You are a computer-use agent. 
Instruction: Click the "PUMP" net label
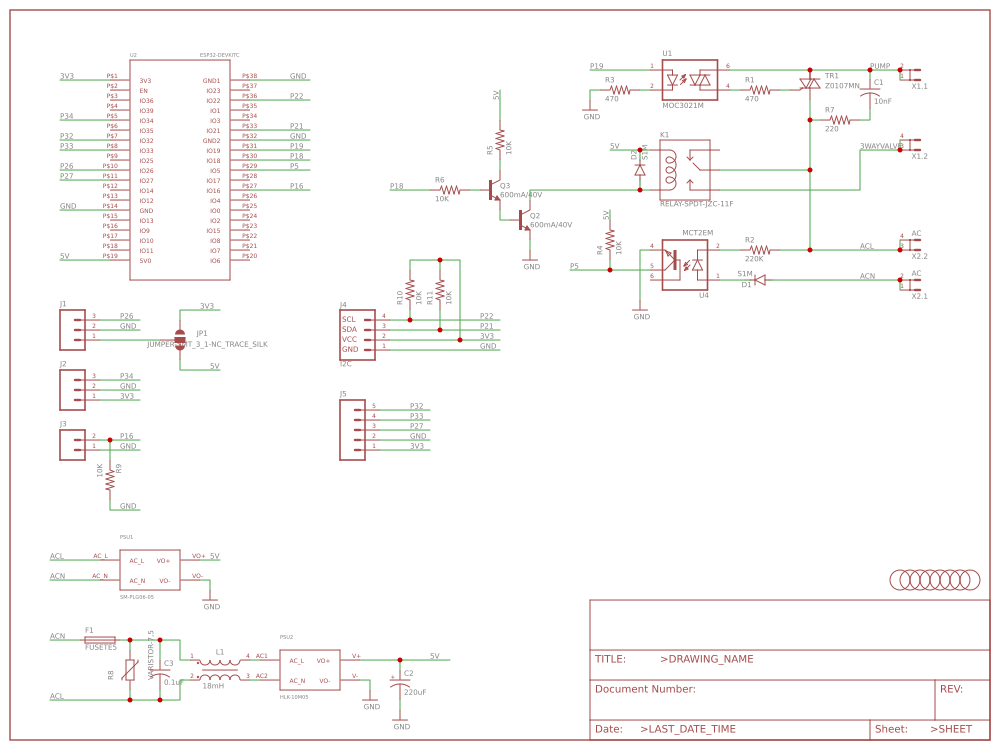coord(880,66)
